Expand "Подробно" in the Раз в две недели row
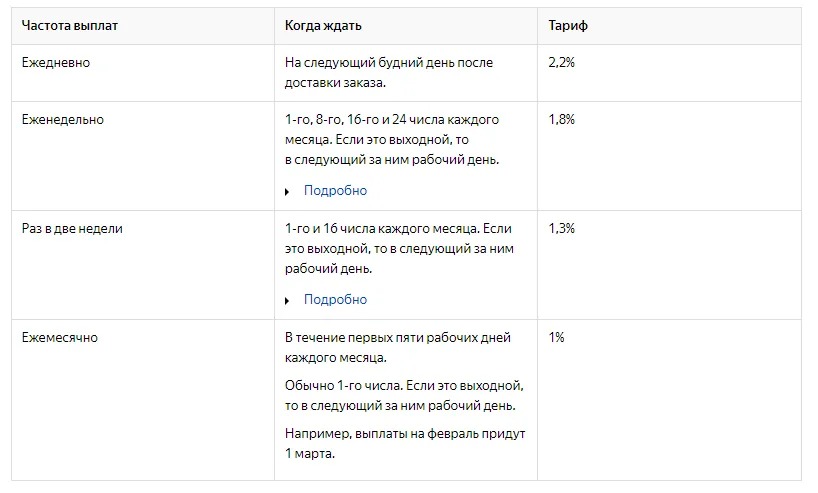The width and height of the screenshot is (818, 493). click(335, 300)
